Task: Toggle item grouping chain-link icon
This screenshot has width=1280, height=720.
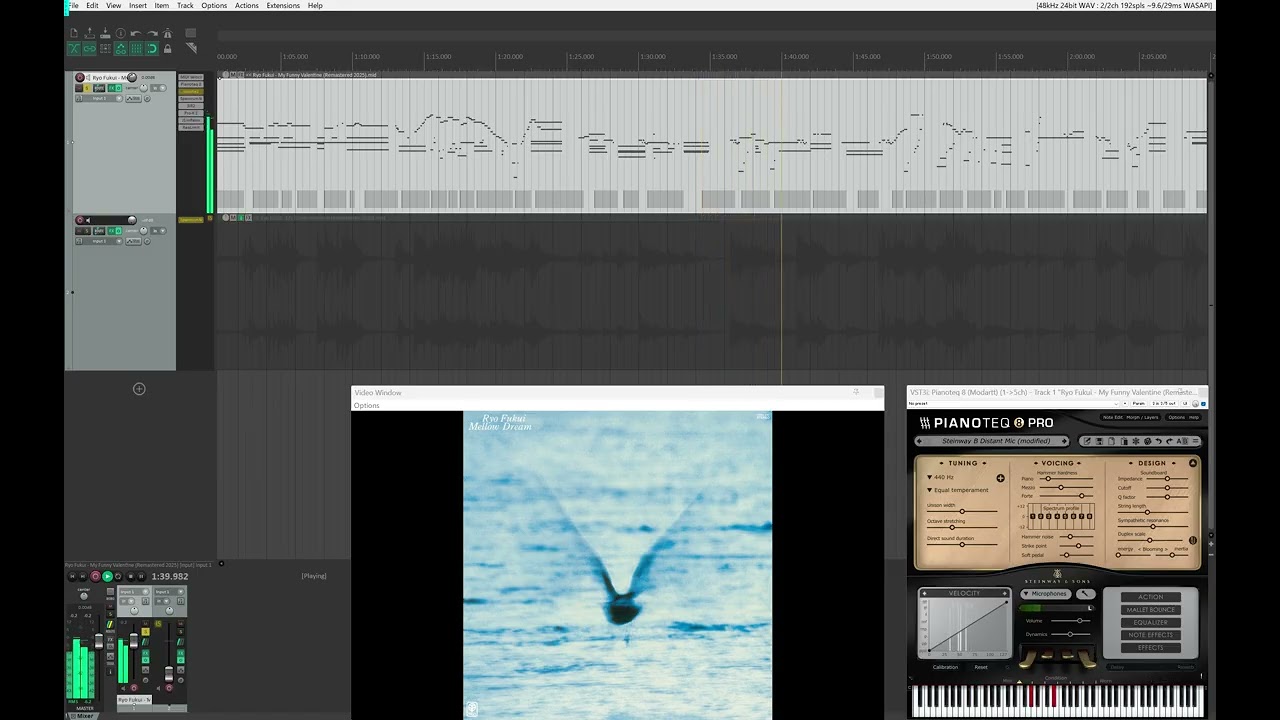Action: 89,48
